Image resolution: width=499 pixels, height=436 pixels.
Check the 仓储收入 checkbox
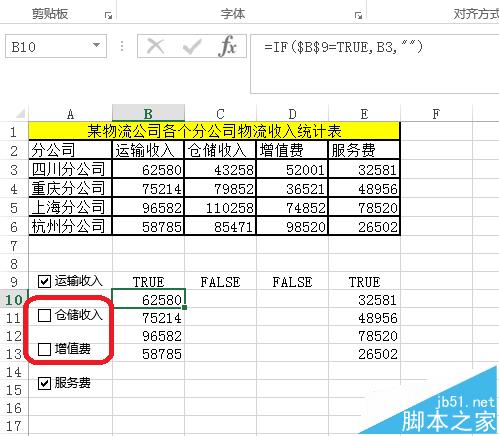[x=44, y=315]
